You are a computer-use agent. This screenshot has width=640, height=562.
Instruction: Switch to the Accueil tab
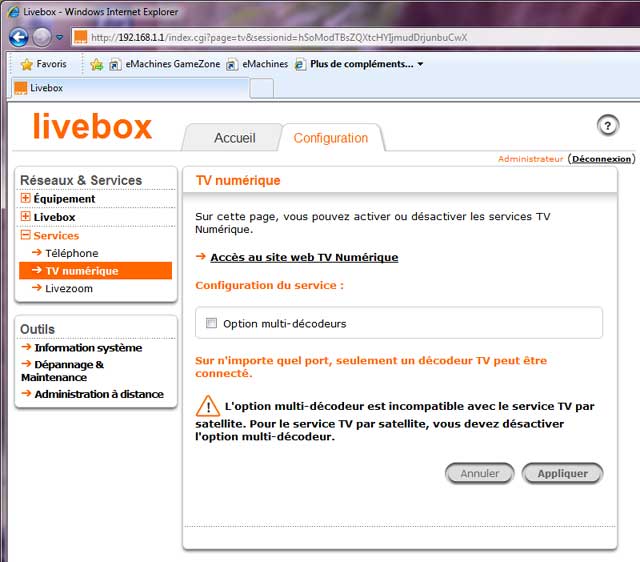(x=235, y=138)
